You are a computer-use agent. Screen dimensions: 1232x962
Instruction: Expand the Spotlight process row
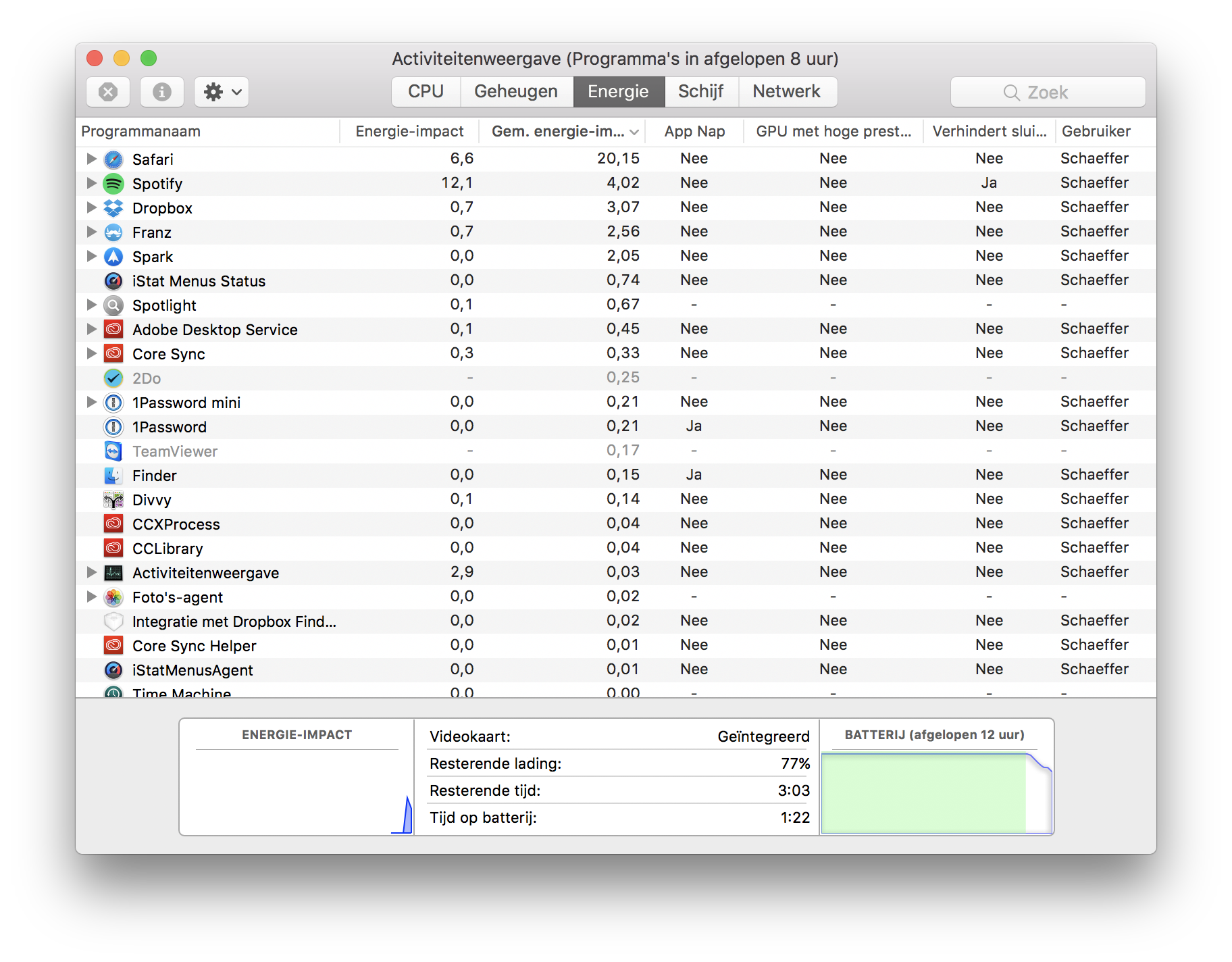pos(91,305)
